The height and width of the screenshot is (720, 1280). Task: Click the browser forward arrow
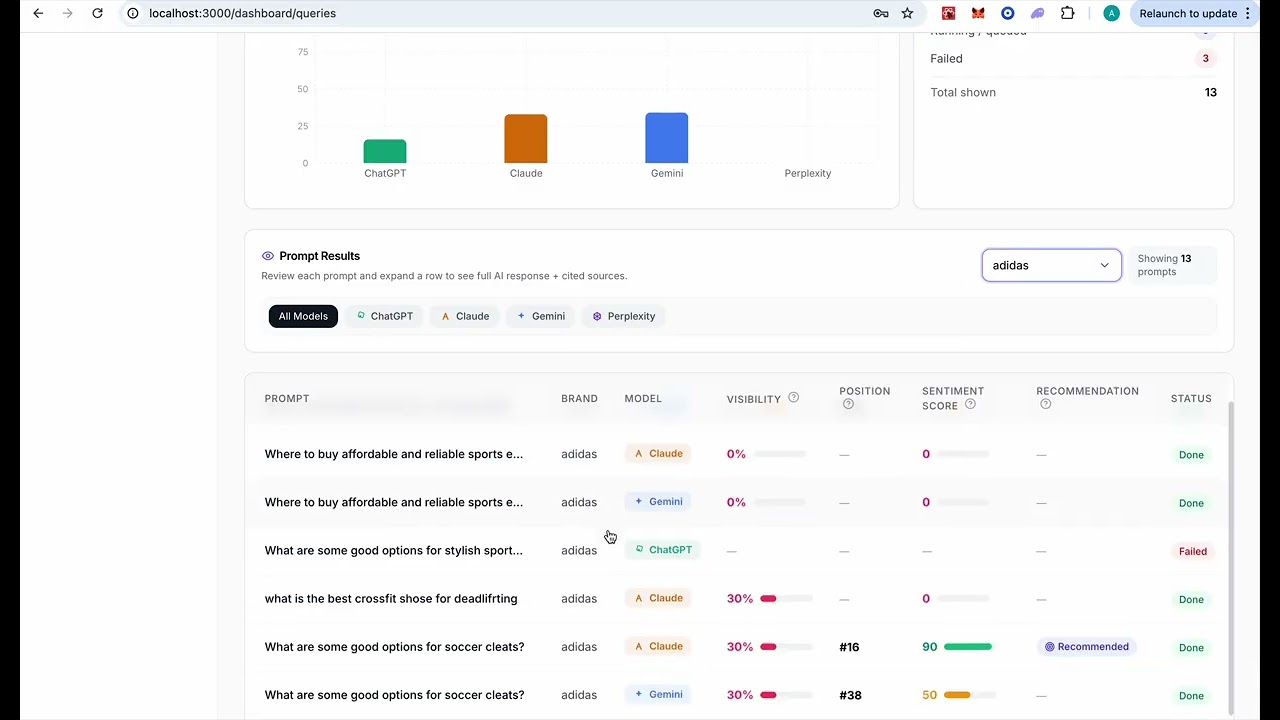tap(68, 13)
